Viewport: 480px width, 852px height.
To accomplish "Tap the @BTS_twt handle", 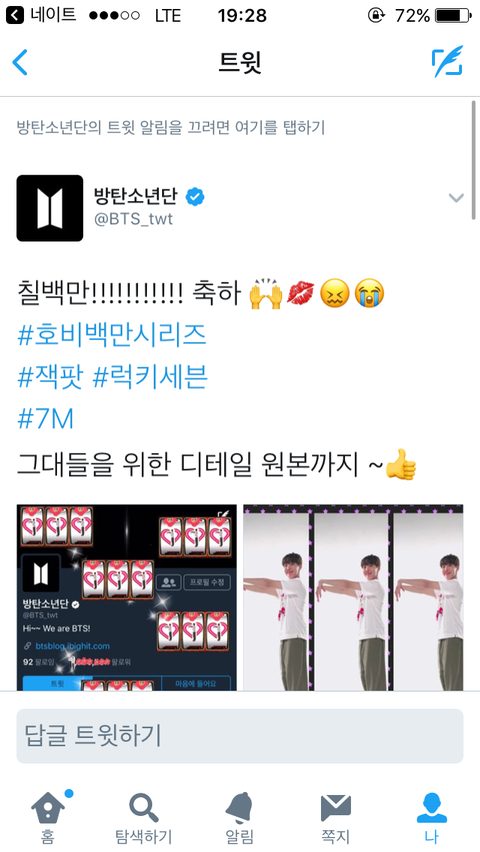I will (x=134, y=221).
